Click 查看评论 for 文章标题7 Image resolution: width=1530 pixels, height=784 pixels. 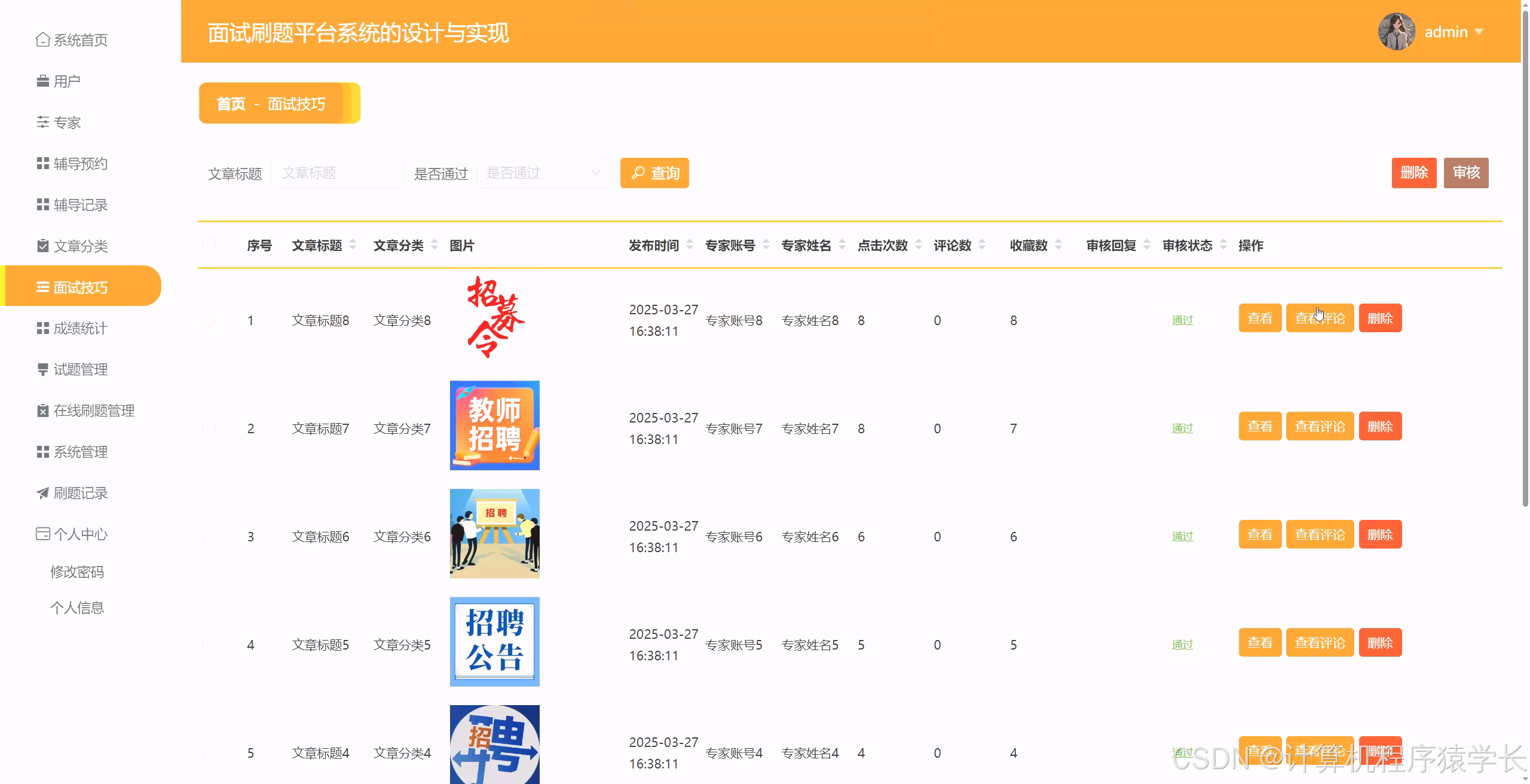[x=1320, y=426]
